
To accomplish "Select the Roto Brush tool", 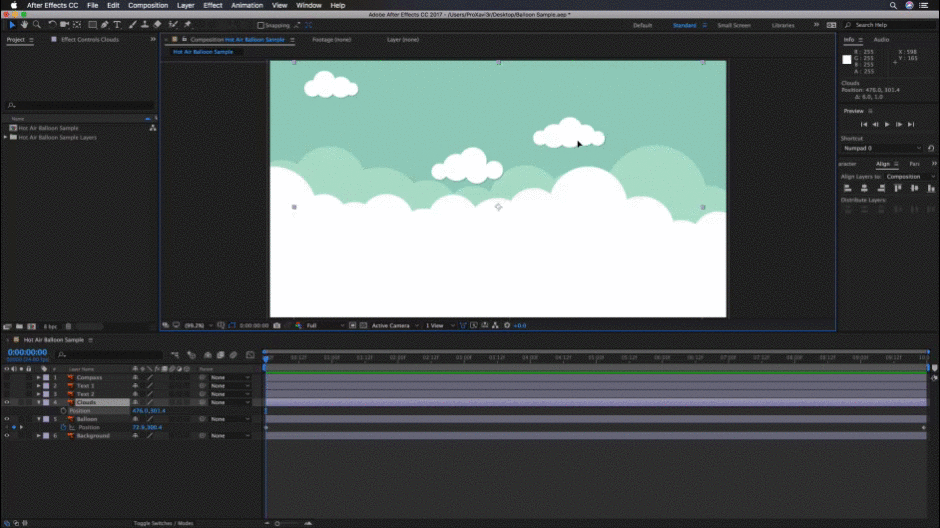I will pos(173,25).
